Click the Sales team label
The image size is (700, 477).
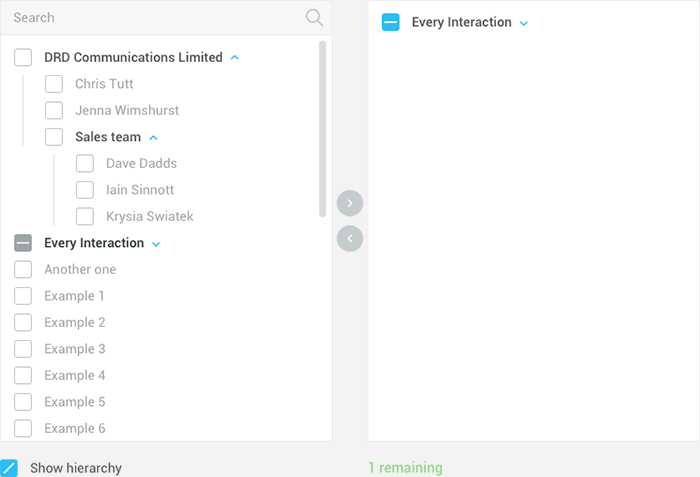[x=108, y=137]
